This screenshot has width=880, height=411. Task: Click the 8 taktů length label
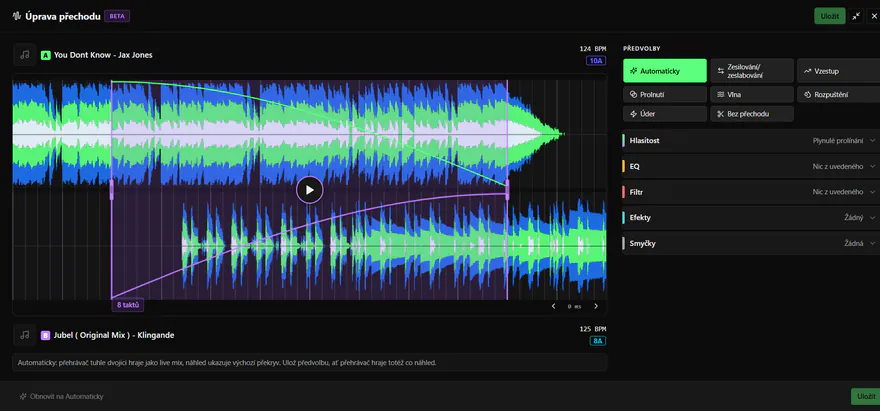click(x=127, y=305)
